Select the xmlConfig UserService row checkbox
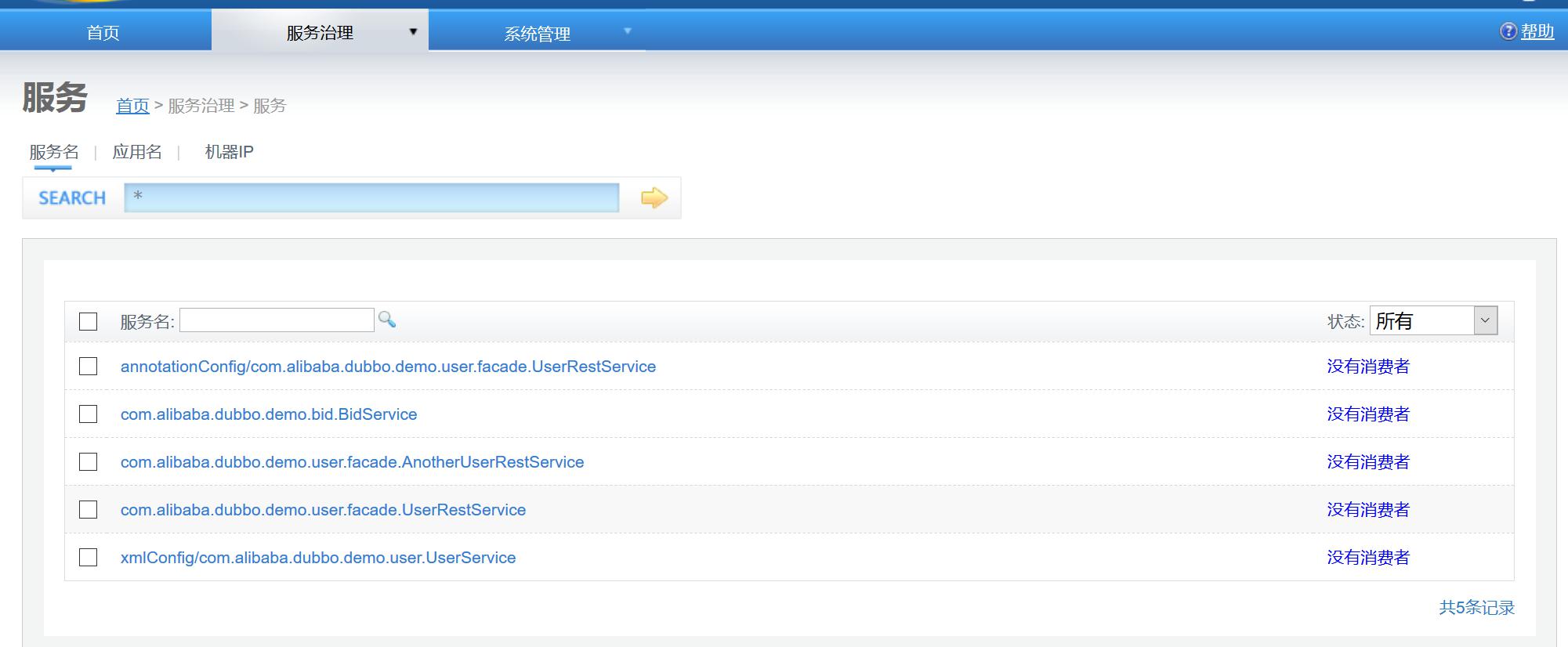Viewport: 1568px width, 647px height. click(89, 558)
